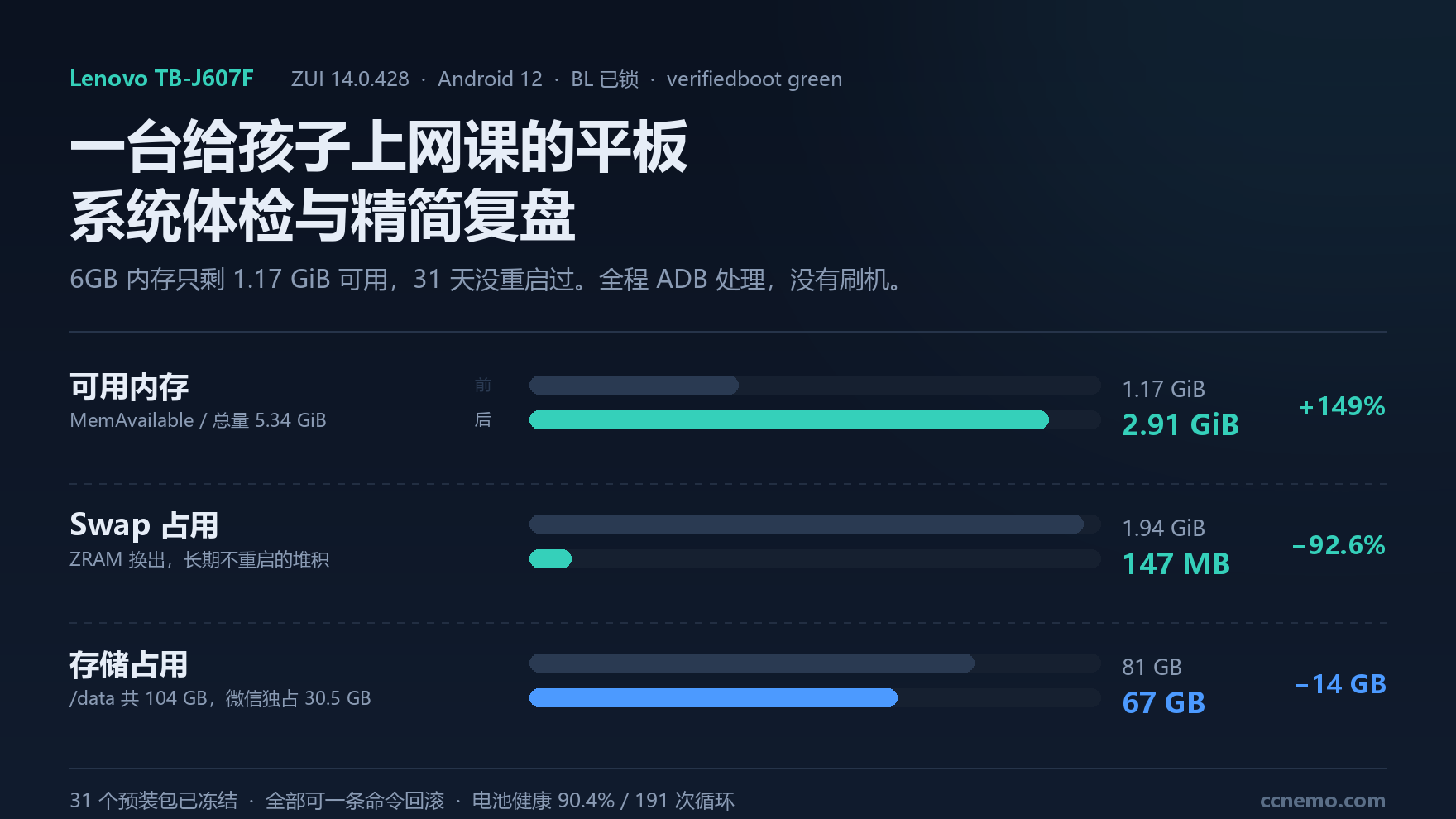Click the +149% change value

(1342, 406)
